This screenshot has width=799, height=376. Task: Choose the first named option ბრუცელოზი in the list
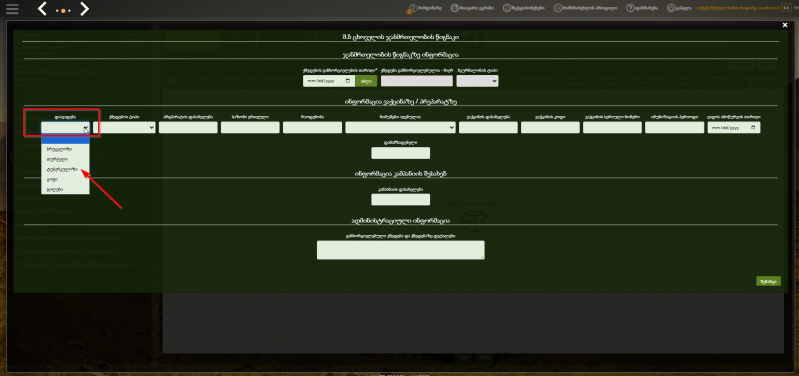65,150
